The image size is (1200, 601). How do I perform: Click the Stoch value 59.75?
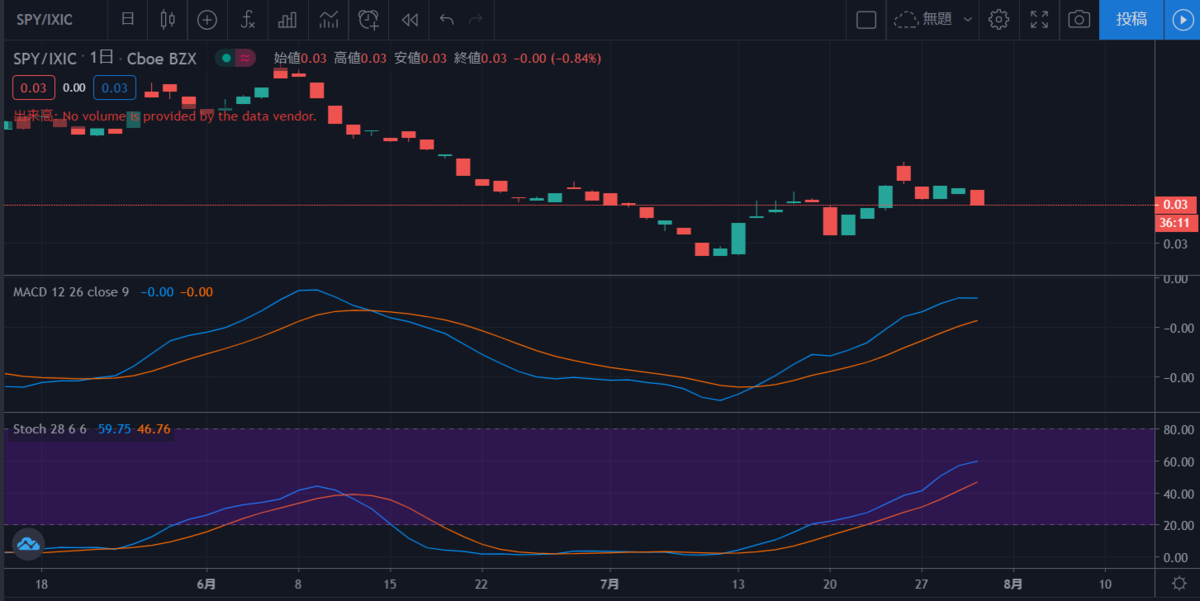[x=115, y=429]
